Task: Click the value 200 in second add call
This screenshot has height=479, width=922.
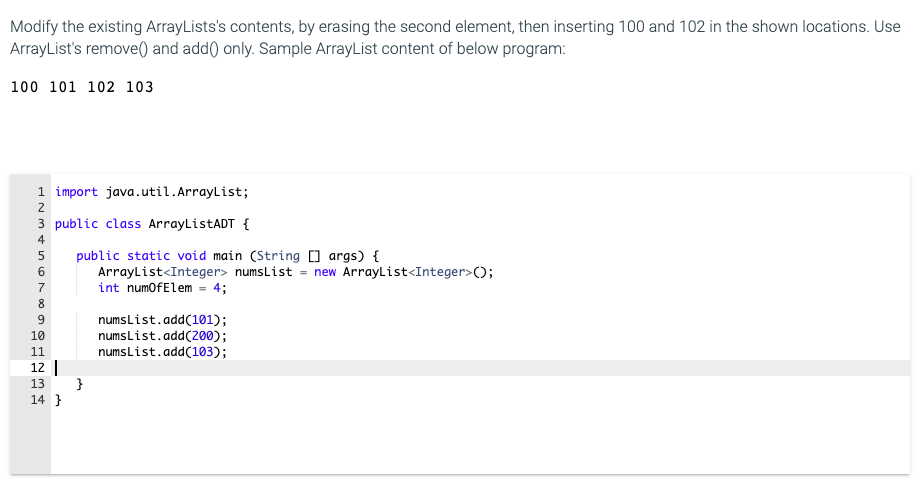Action: click(x=202, y=336)
